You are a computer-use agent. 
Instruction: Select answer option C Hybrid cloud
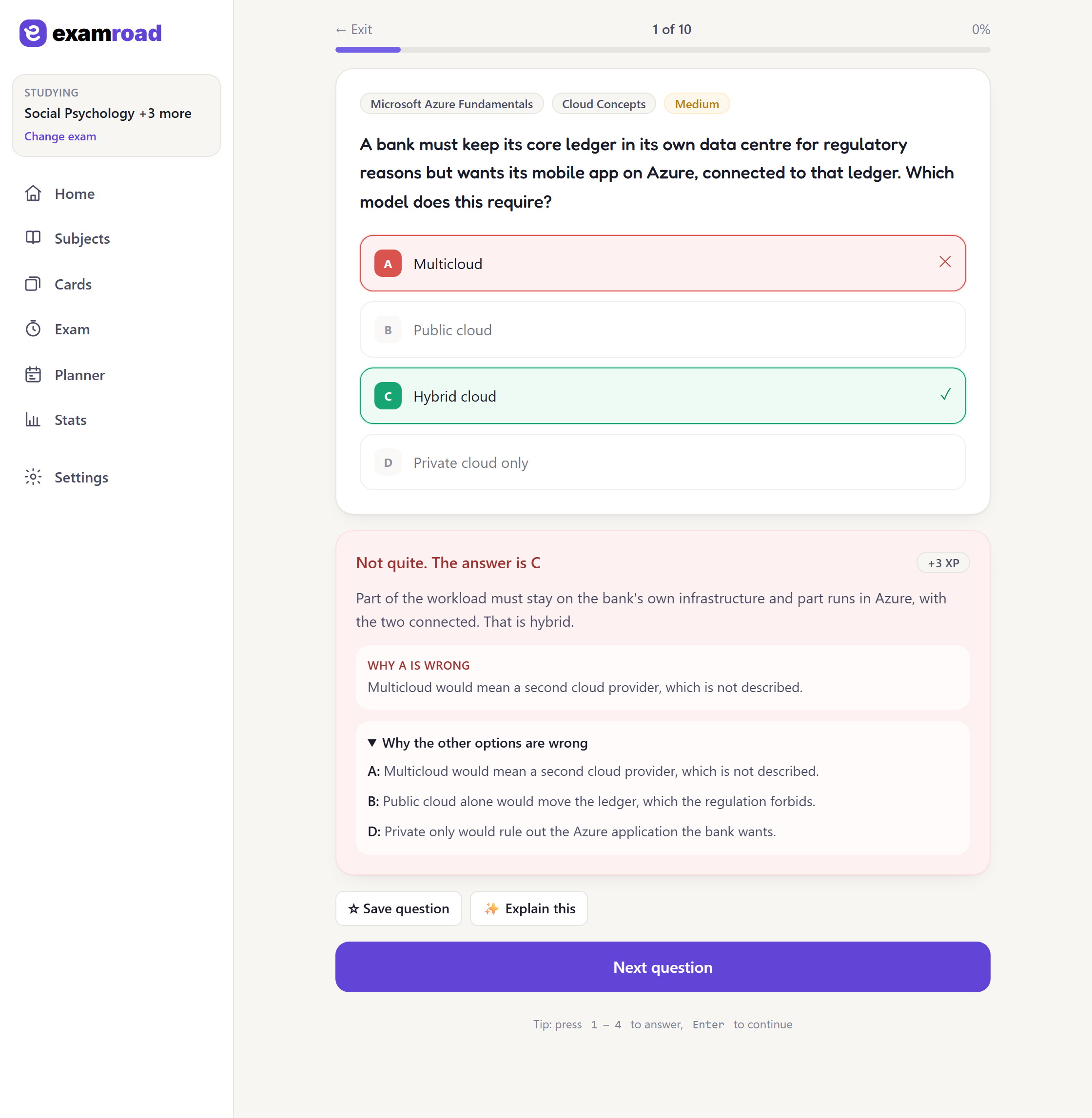663,396
